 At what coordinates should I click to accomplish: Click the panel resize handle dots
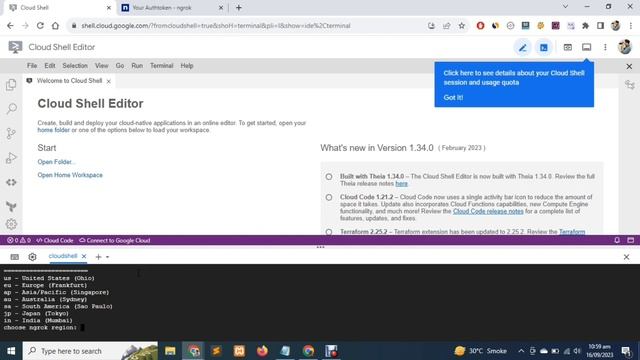(x=320, y=247)
